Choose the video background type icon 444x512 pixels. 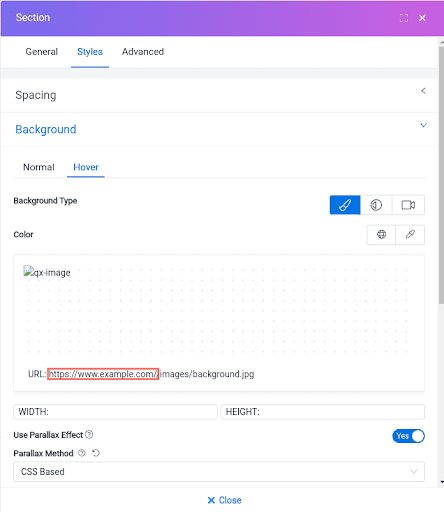[408, 205]
